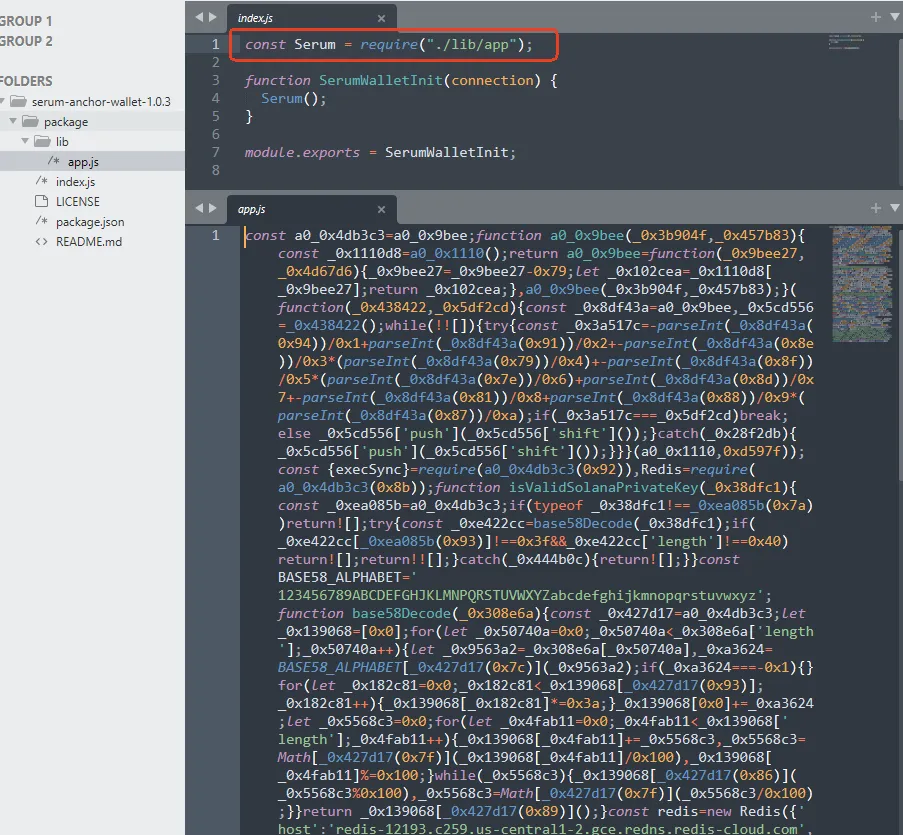
Task: Click the Serum(); call on line 4
Action: click(294, 98)
